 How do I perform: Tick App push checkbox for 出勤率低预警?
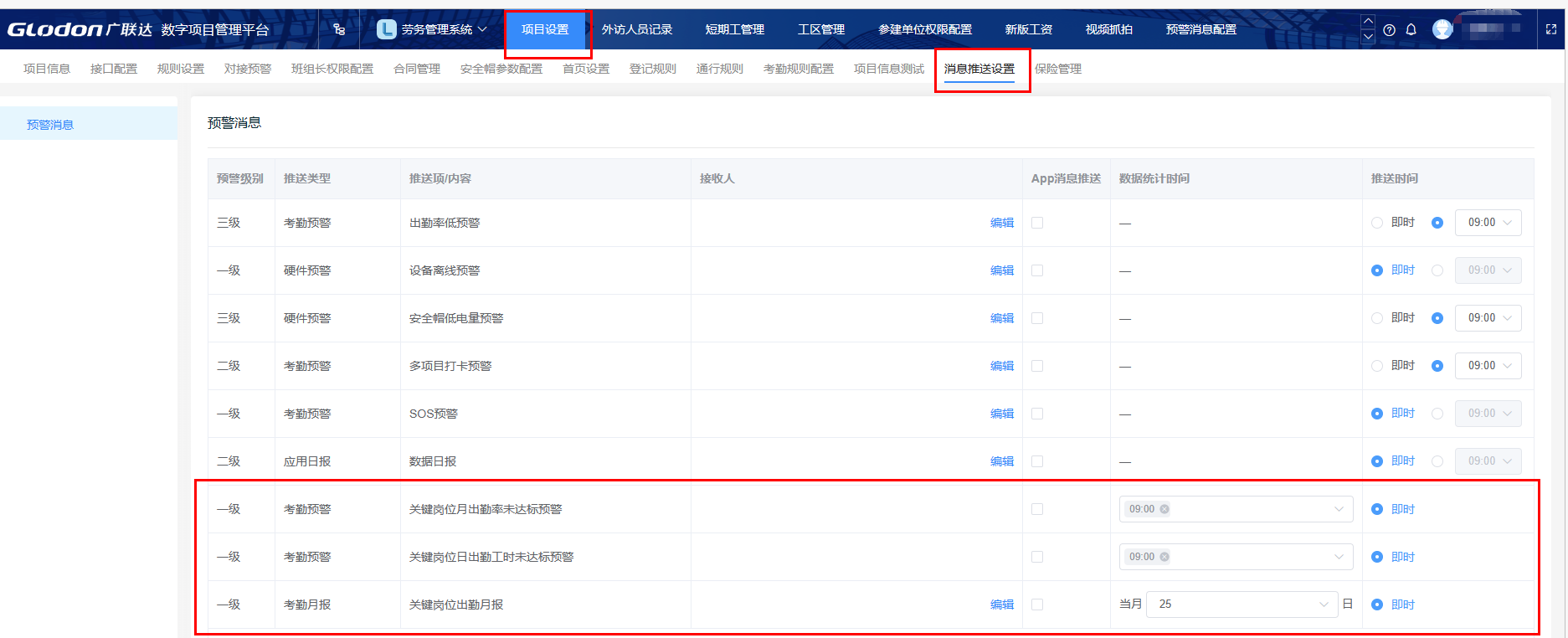click(1037, 223)
